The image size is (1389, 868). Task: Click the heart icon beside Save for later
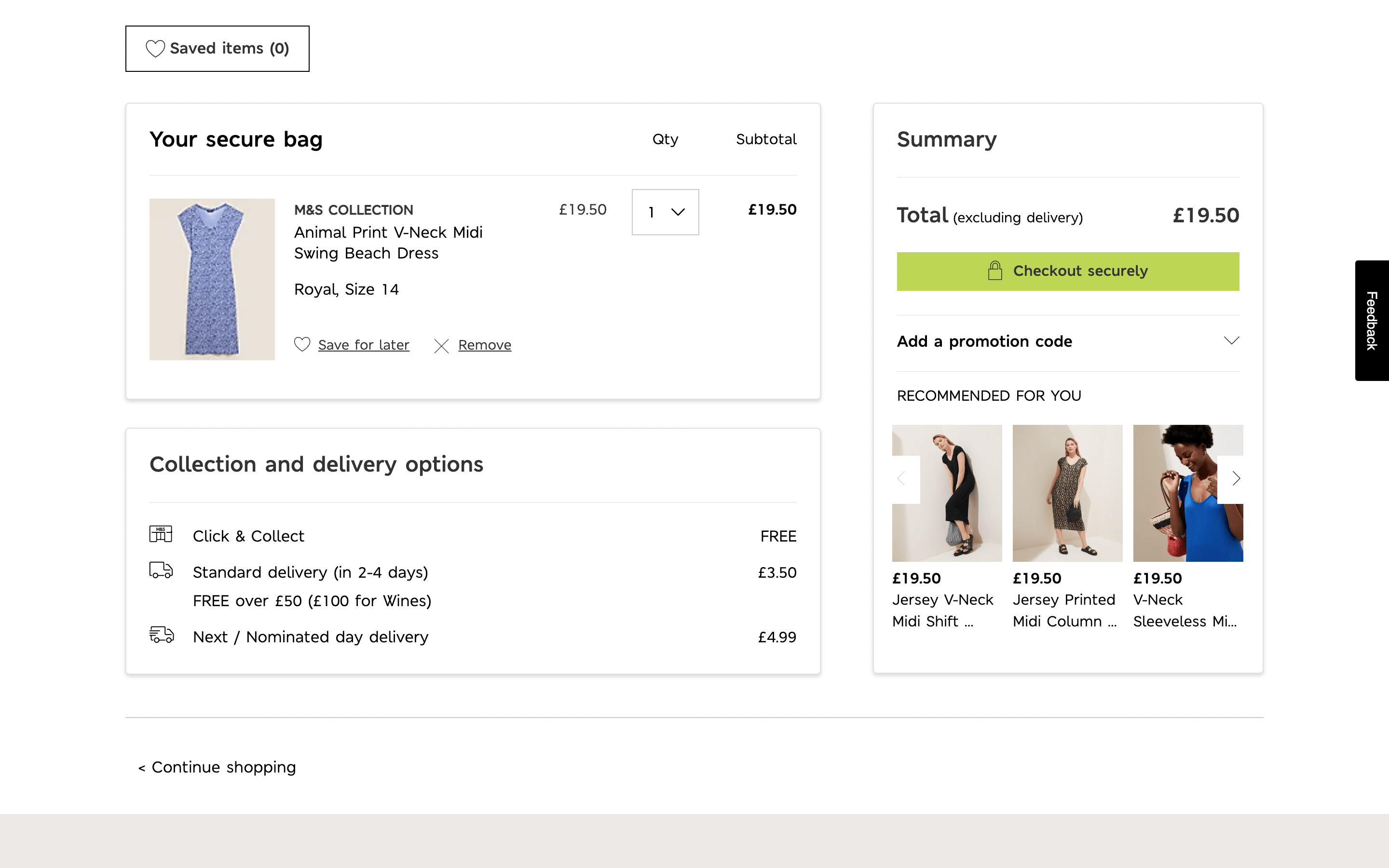[302, 344]
